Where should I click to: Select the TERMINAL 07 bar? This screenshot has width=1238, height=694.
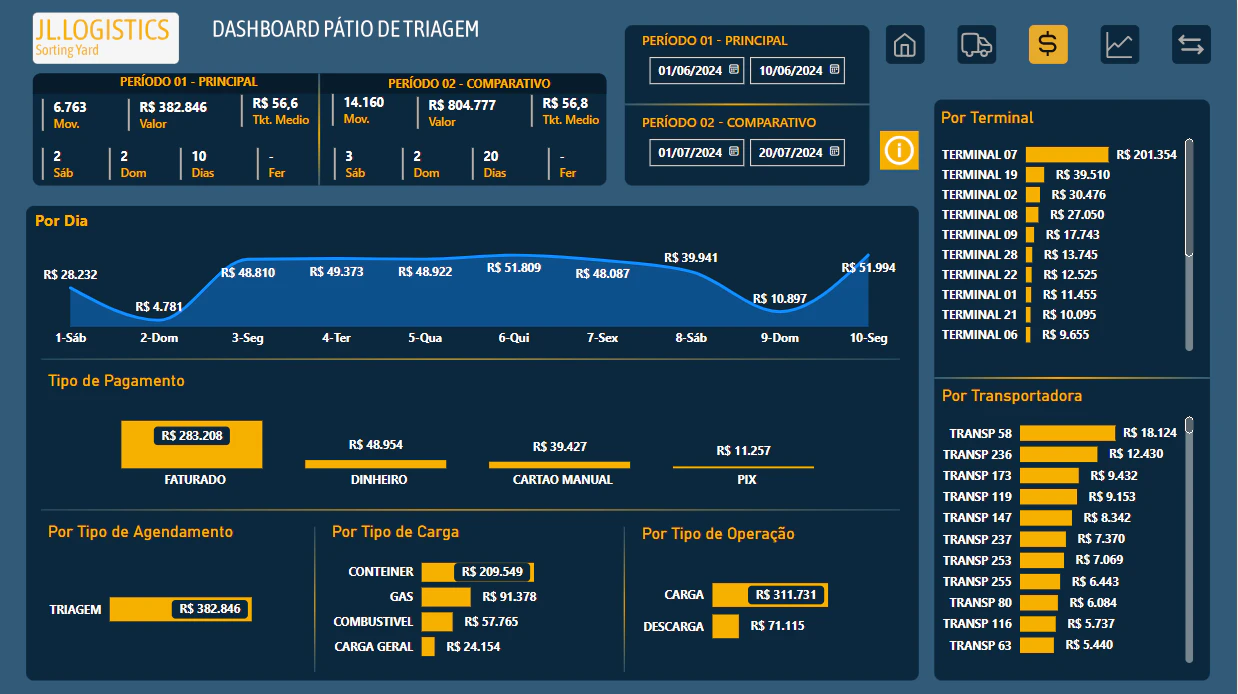(x=1067, y=155)
